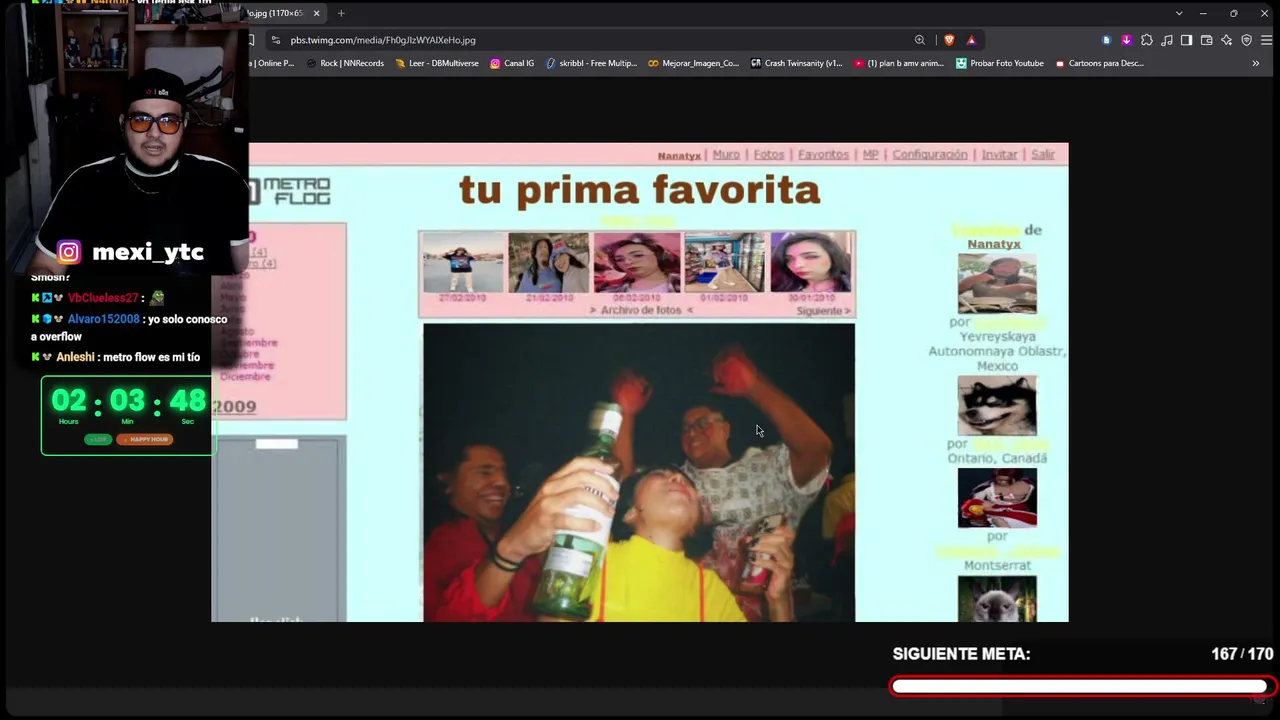
Task: Open the Brave Wallet icon
Action: [x=1207, y=40]
